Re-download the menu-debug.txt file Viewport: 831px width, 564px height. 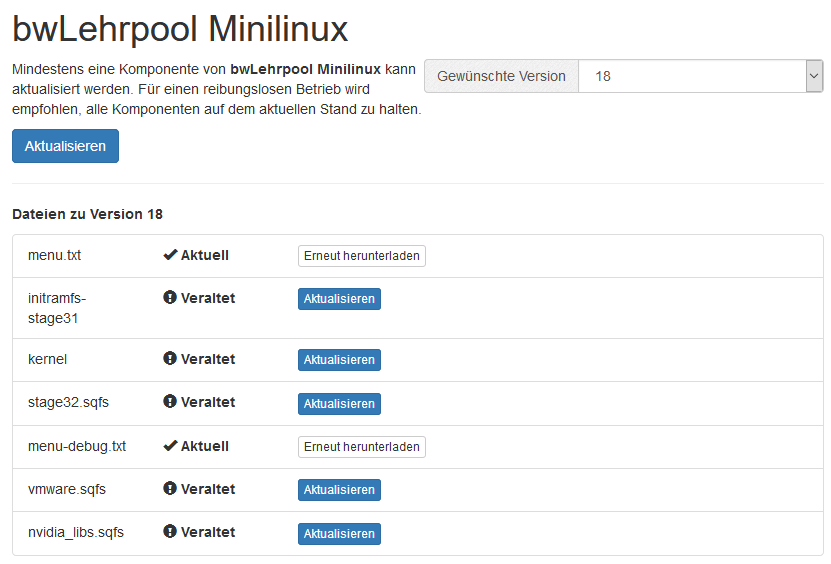[361, 447]
